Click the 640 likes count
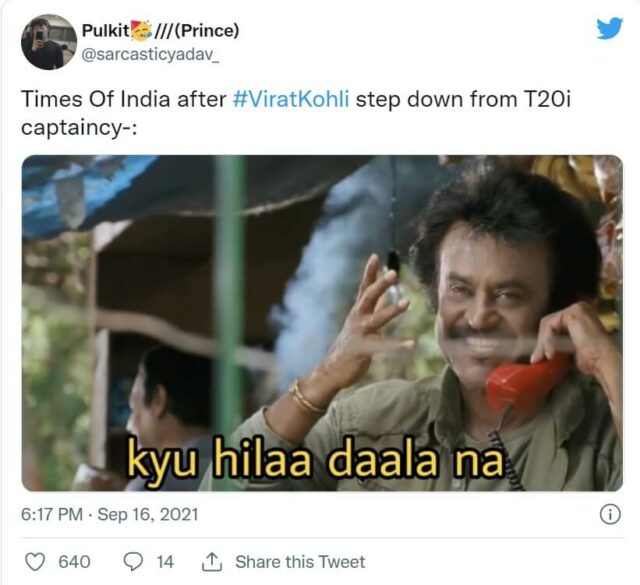The width and height of the screenshot is (640, 585). [74, 562]
